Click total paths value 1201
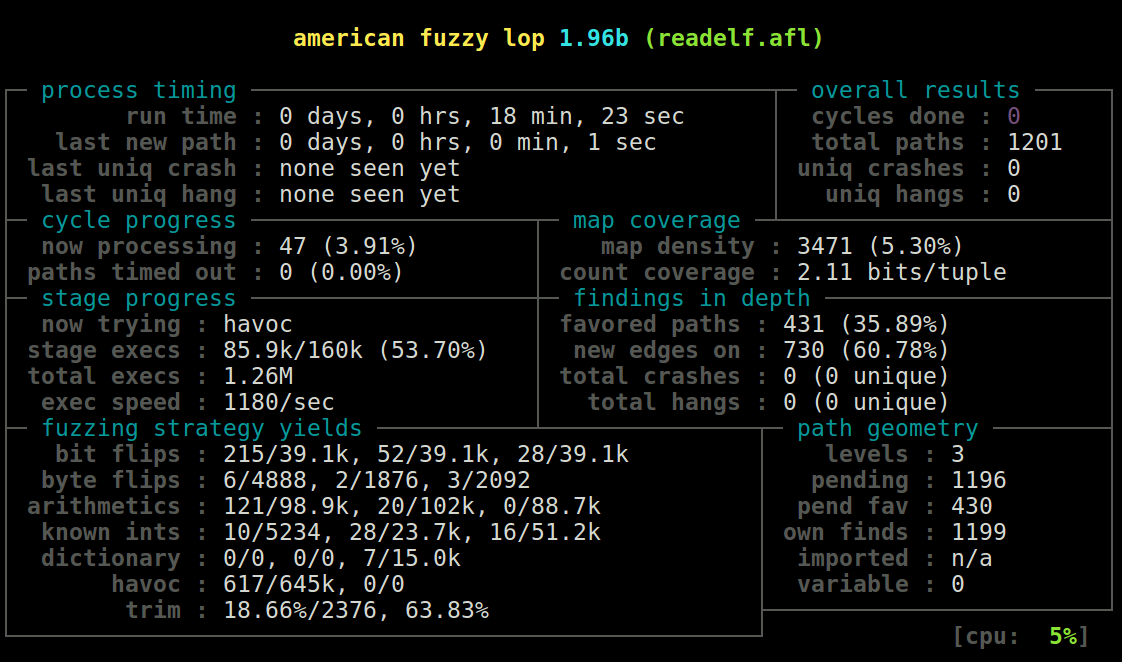This screenshot has width=1122, height=662. coord(1035,142)
